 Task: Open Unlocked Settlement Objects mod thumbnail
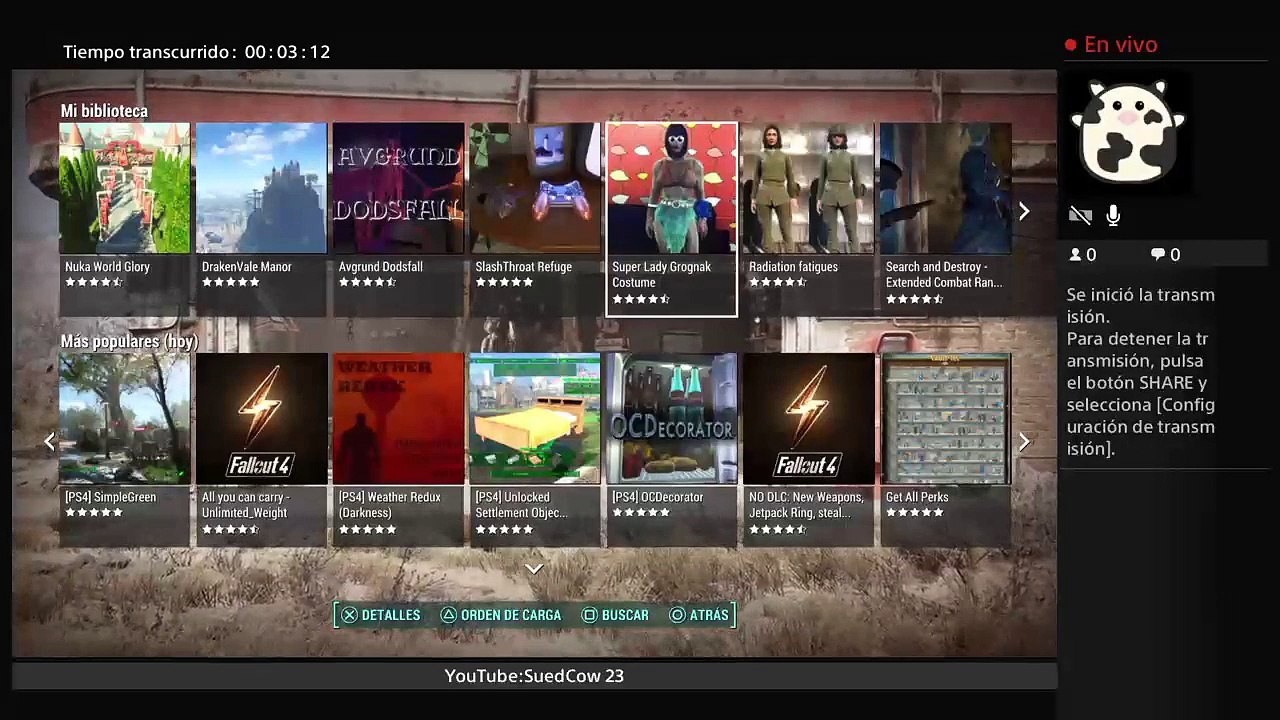[x=535, y=418]
